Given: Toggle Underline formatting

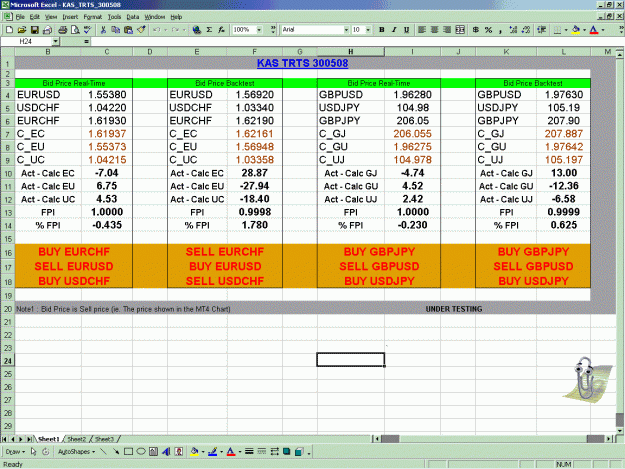Looking at the screenshot, I should tap(407, 30).
